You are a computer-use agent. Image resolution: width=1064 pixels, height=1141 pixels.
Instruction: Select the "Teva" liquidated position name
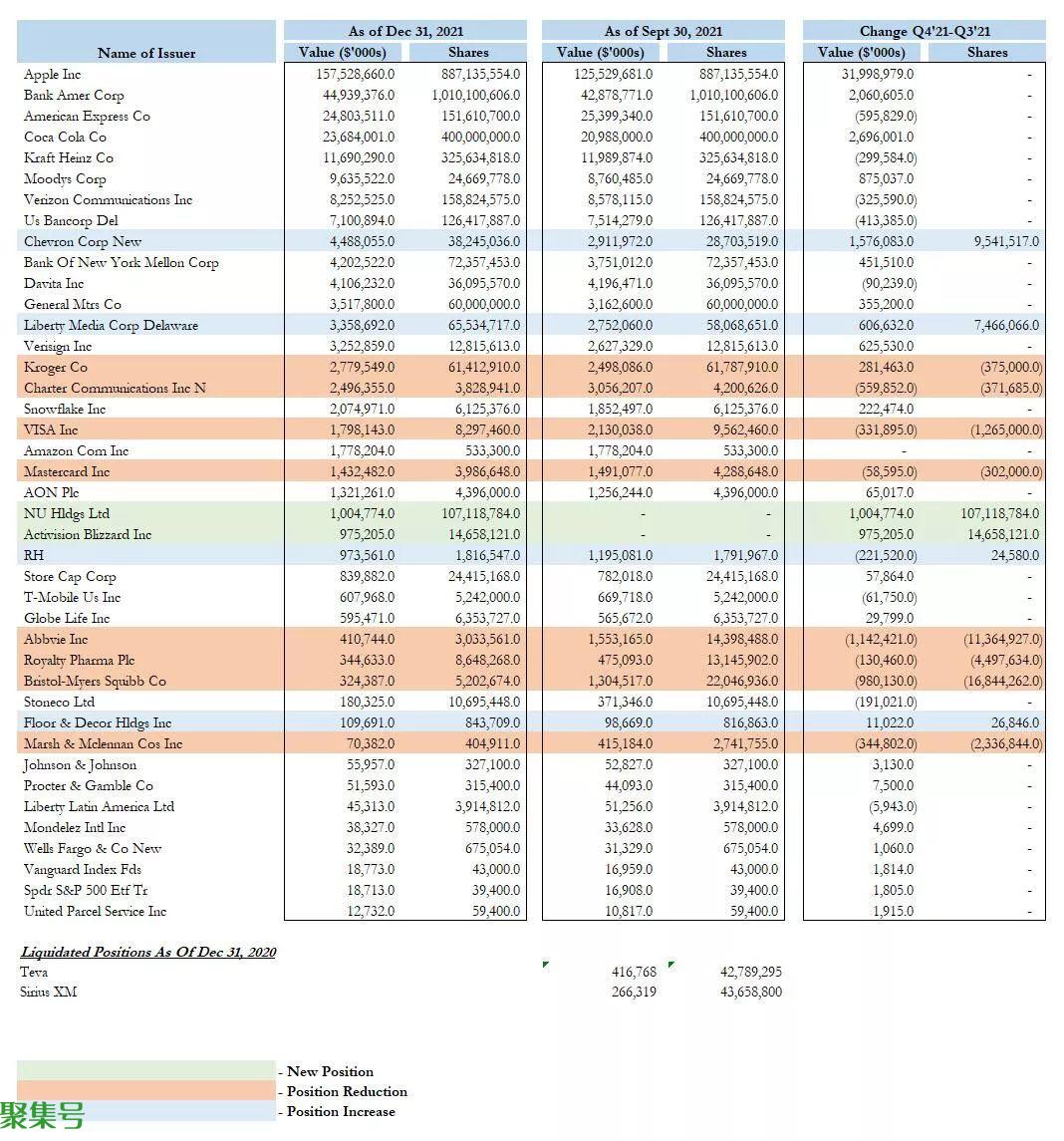tap(34, 973)
